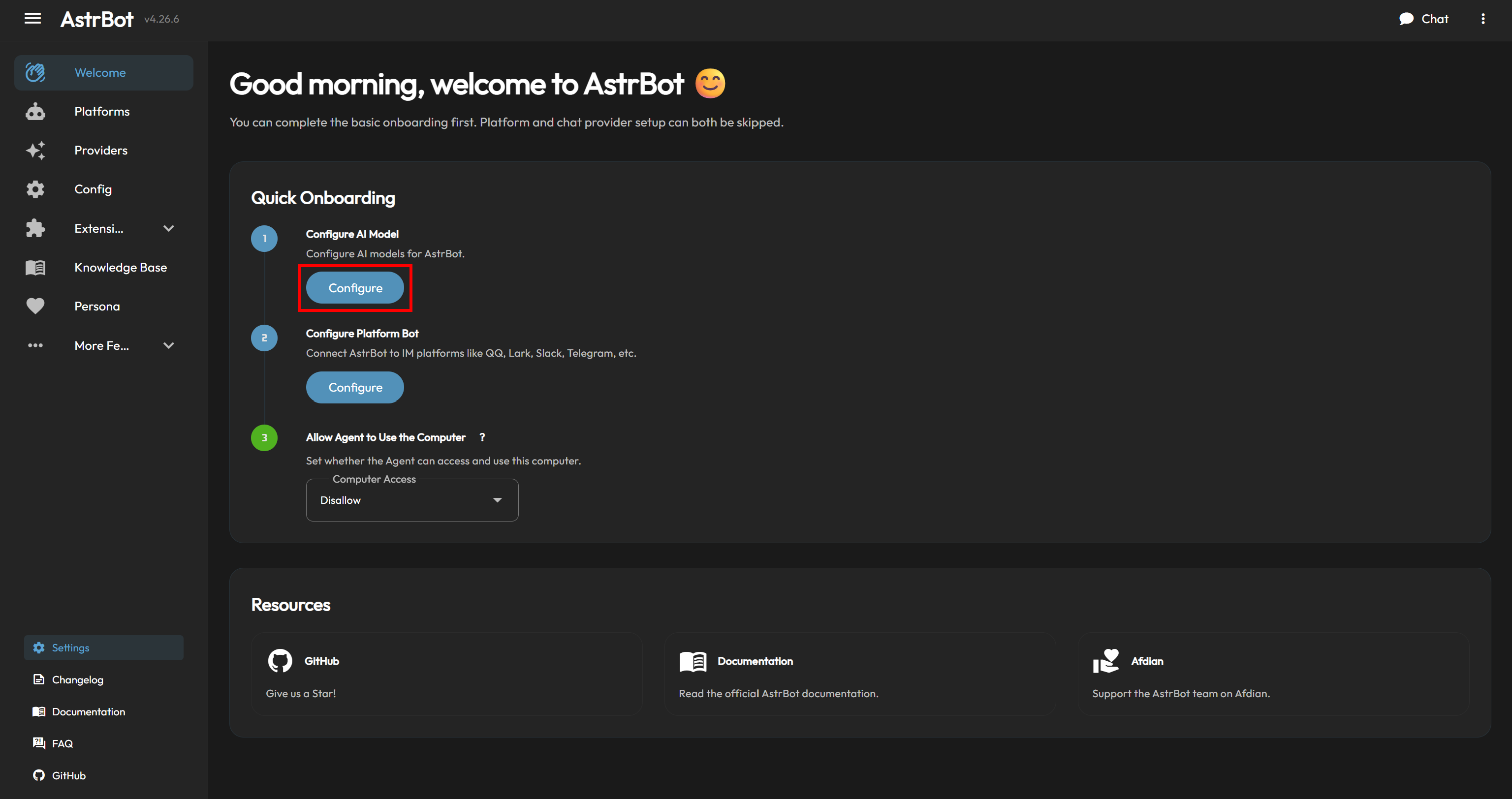Expand the Extensions chevron
Image resolution: width=1512 pixels, height=799 pixels.
(x=168, y=229)
